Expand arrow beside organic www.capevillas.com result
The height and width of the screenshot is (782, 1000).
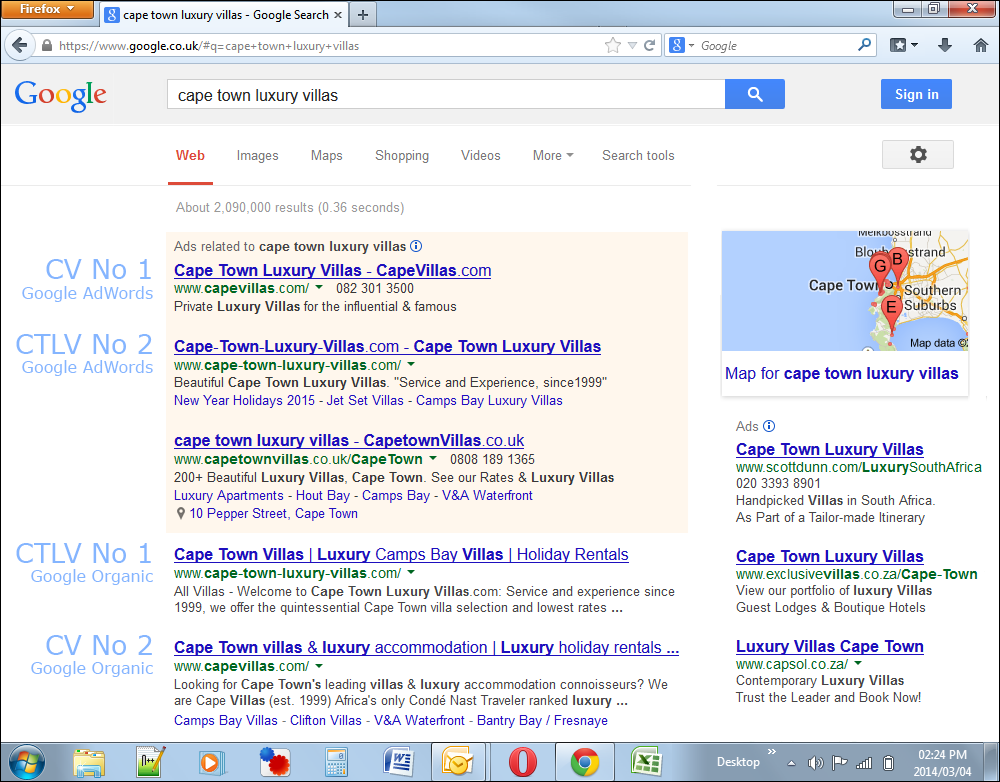[x=319, y=666]
